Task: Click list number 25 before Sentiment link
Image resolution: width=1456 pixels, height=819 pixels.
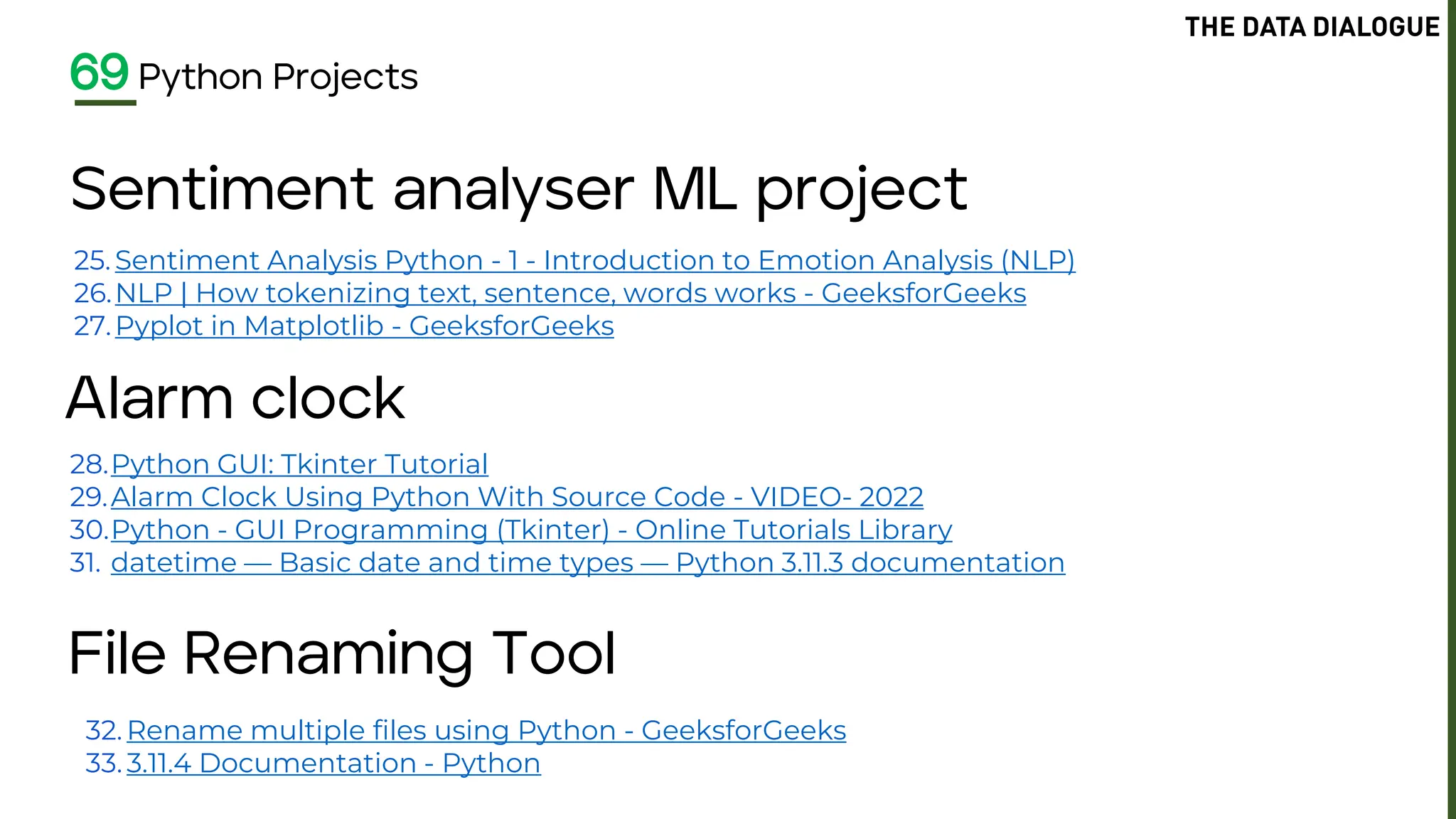Action: [92, 261]
